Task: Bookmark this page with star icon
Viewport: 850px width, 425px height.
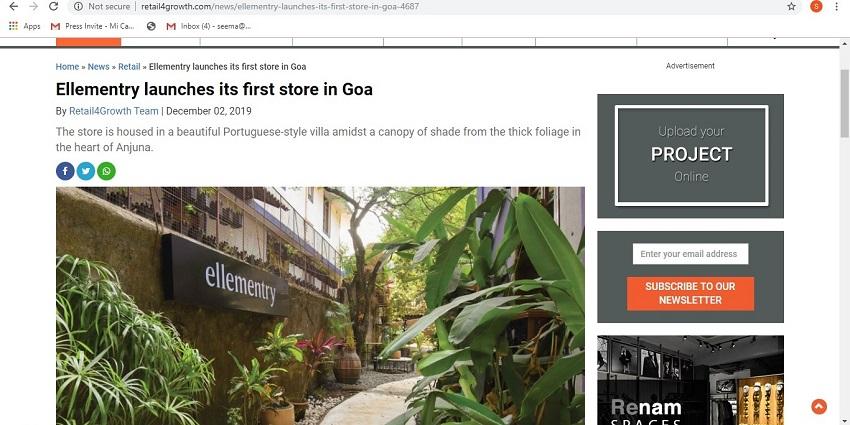Action: [791, 7]
